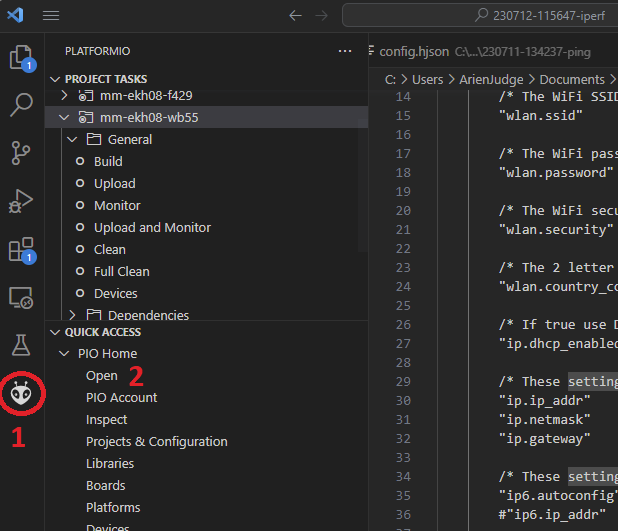Open PlatformIO panel more actions ellipsis
The height and width of the screenshot is (531, 618).
point(345,51)
